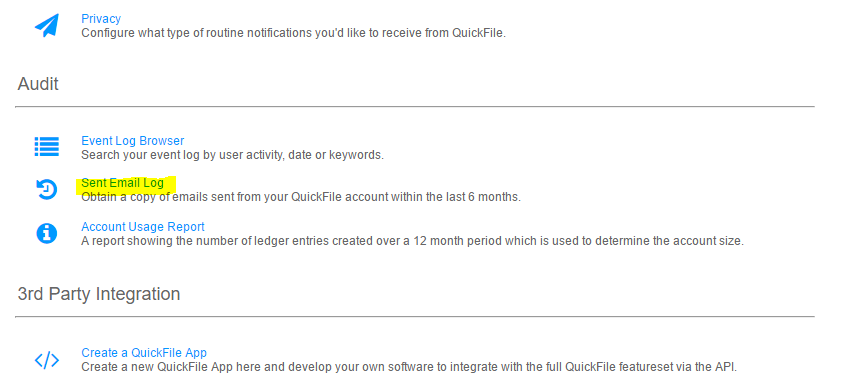Select the 3rd Party Integration heading
The height and width of the screenshot is (386, 845).
(99, 294)
